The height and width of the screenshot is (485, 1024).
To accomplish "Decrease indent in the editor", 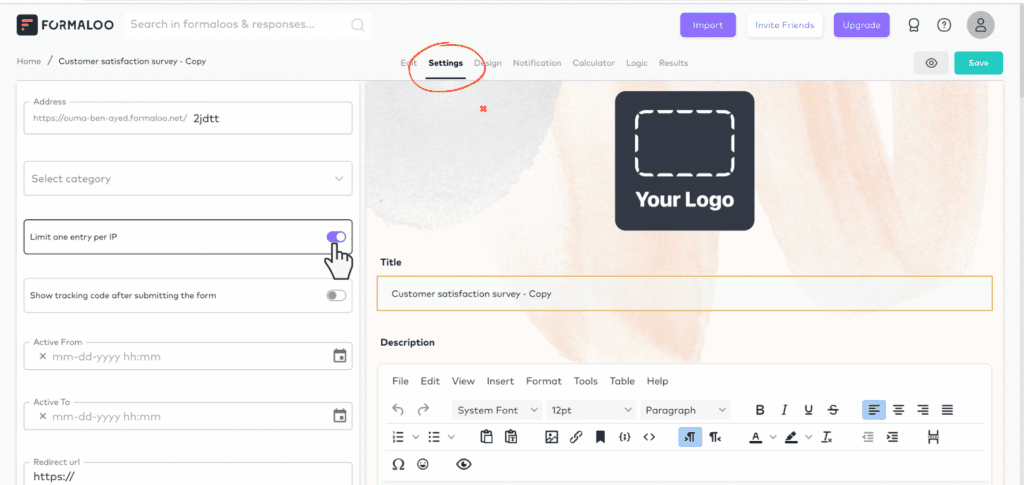I will click(x=868, y=437).
